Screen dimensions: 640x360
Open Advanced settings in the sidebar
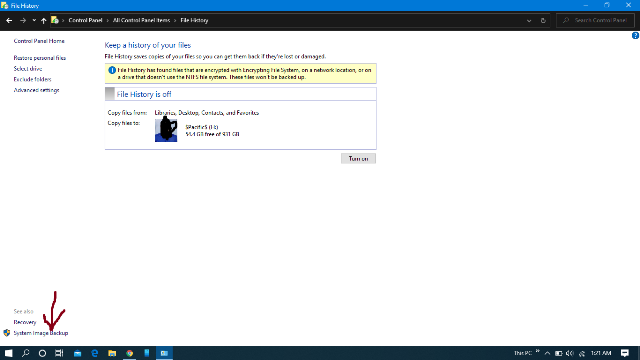coord(36,90)
